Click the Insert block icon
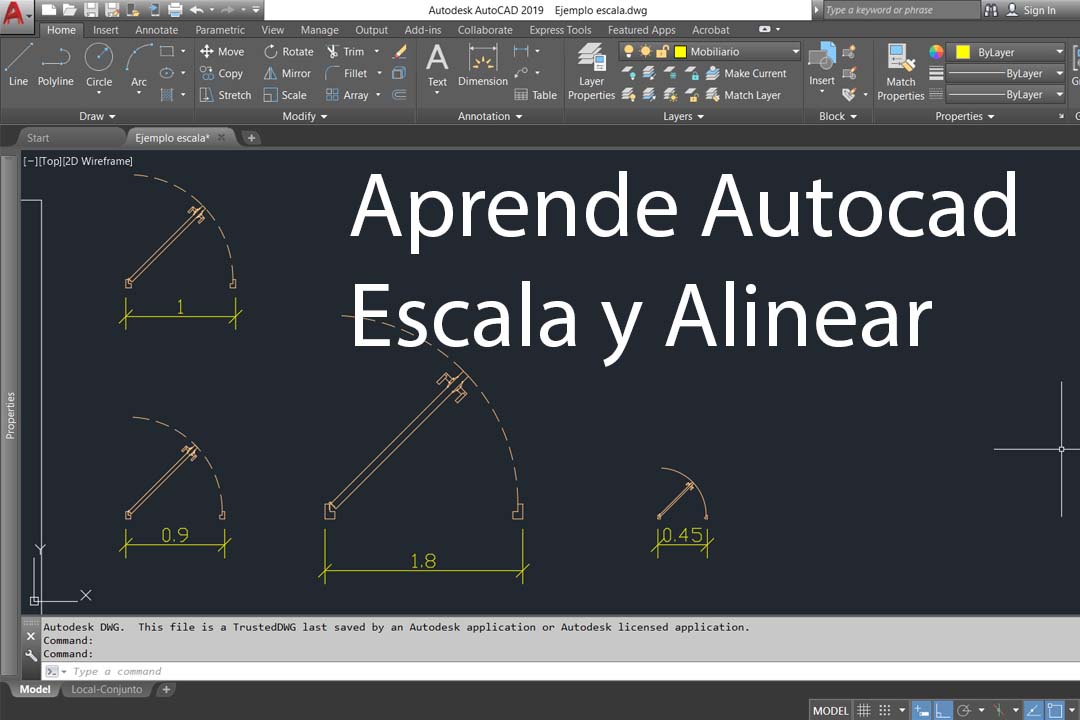This screenshot has height=720, width=1080. click(822, 64)
